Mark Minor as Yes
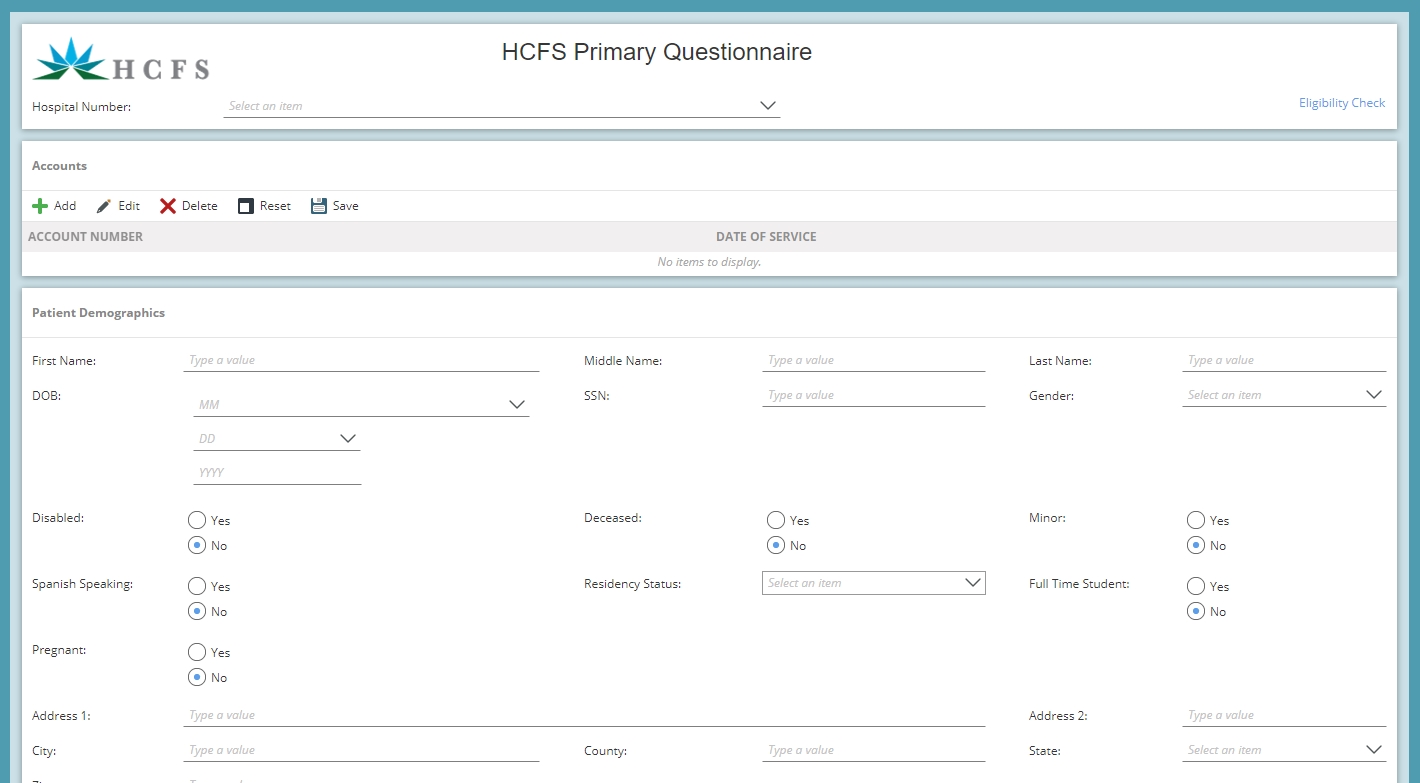This screenshot has width=1420, height=783. [x=1196, y=520]
